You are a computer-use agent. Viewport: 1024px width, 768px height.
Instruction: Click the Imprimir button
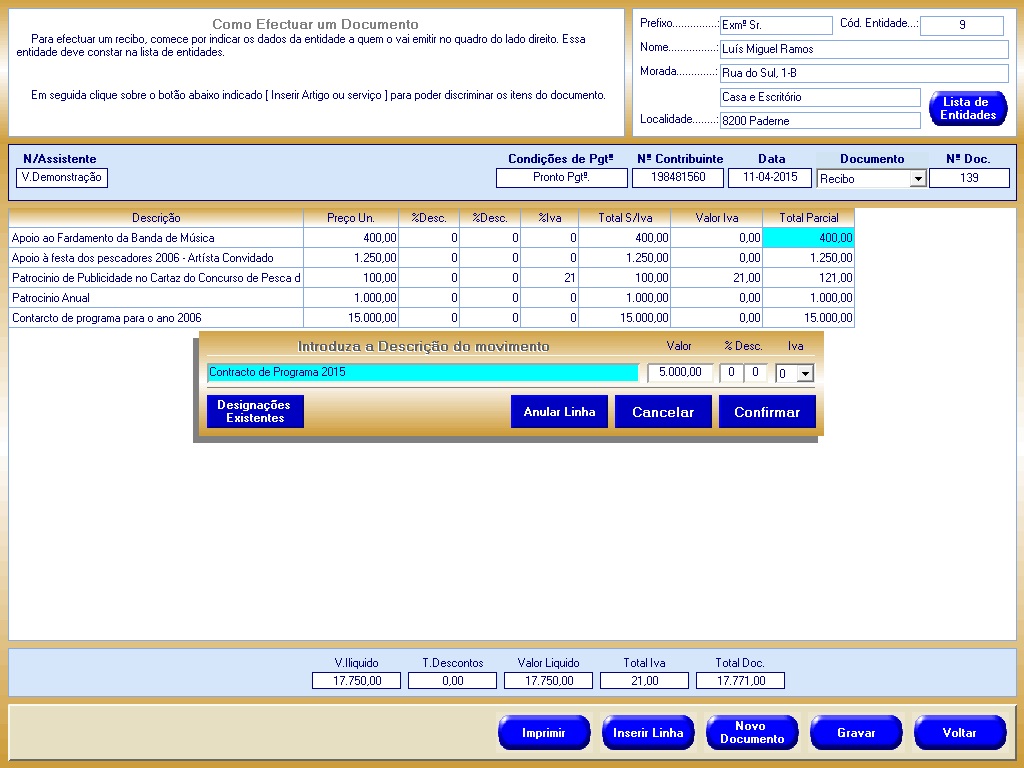(543, 733)
